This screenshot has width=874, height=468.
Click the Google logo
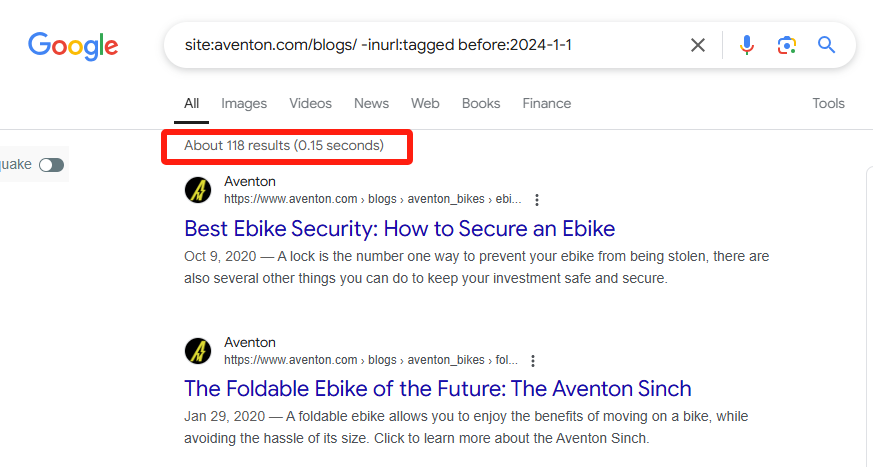(x=73, y=46)
